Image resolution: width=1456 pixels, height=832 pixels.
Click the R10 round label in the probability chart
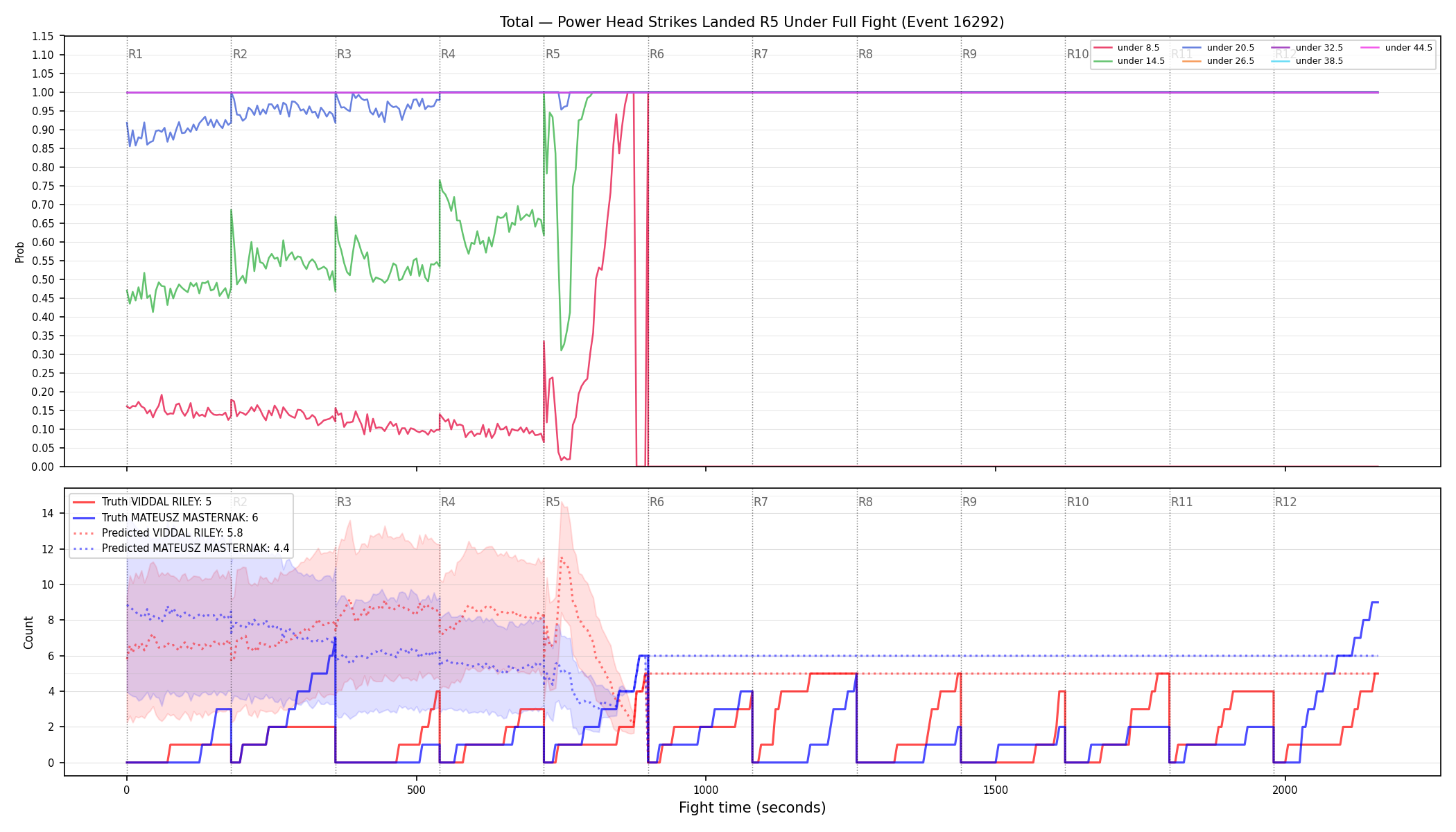(x=1078, y=54)
